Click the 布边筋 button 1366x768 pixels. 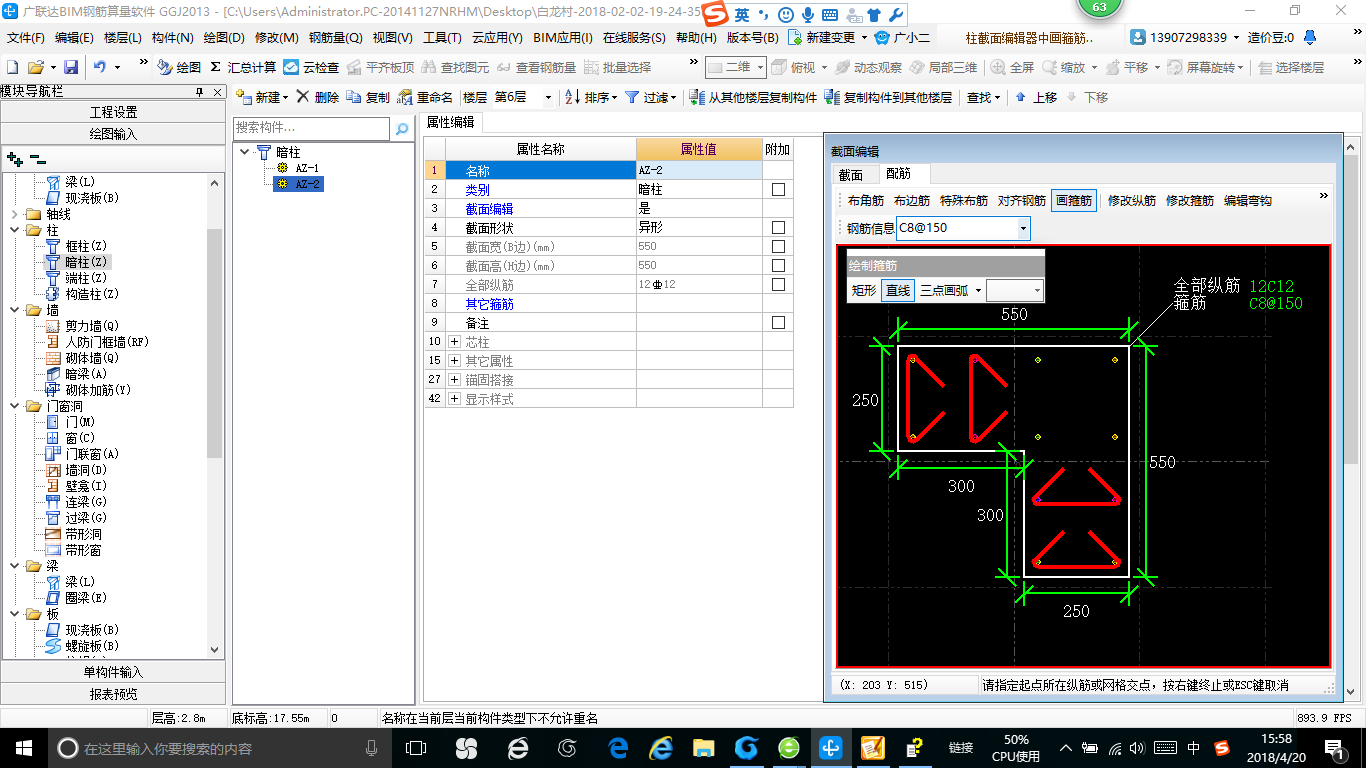911,200
